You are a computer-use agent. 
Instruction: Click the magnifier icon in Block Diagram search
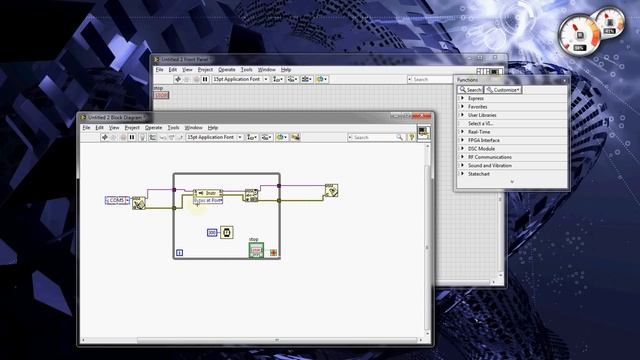[x=400, y=138]
